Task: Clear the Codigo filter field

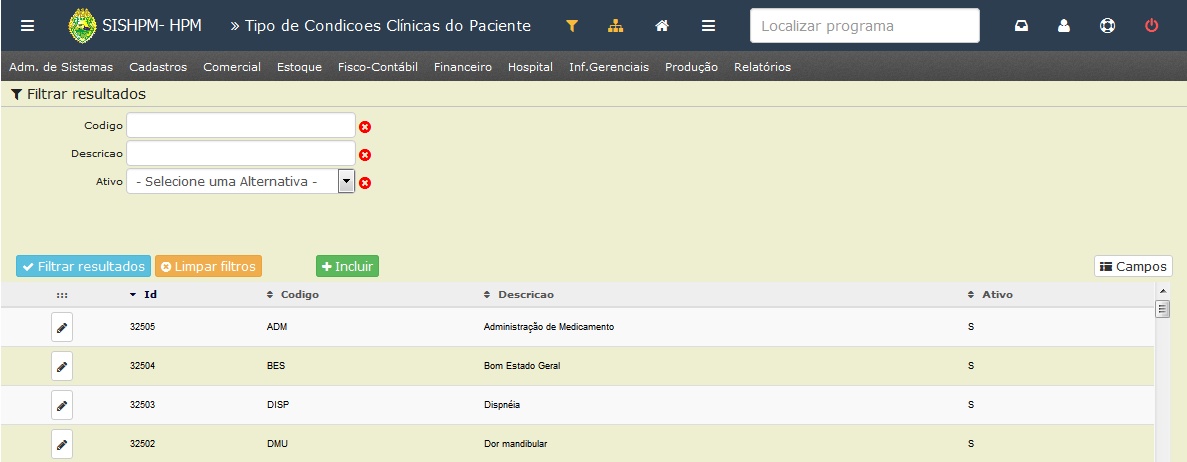Action: click(x=365, y=126)
